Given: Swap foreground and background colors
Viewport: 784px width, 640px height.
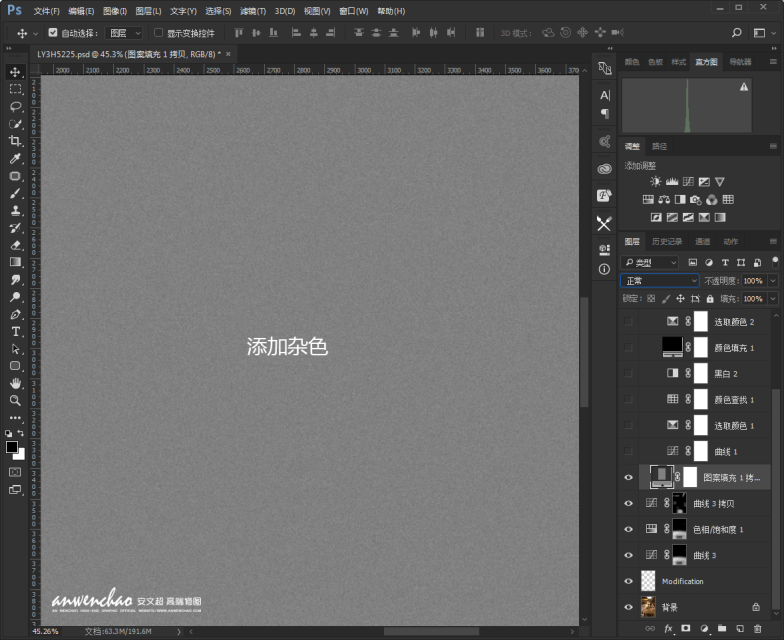Looking at the screenshot, I should point(20,433).
